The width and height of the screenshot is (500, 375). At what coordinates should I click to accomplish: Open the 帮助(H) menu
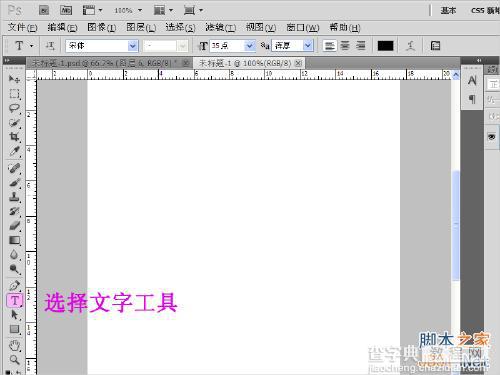click(345, 27)
